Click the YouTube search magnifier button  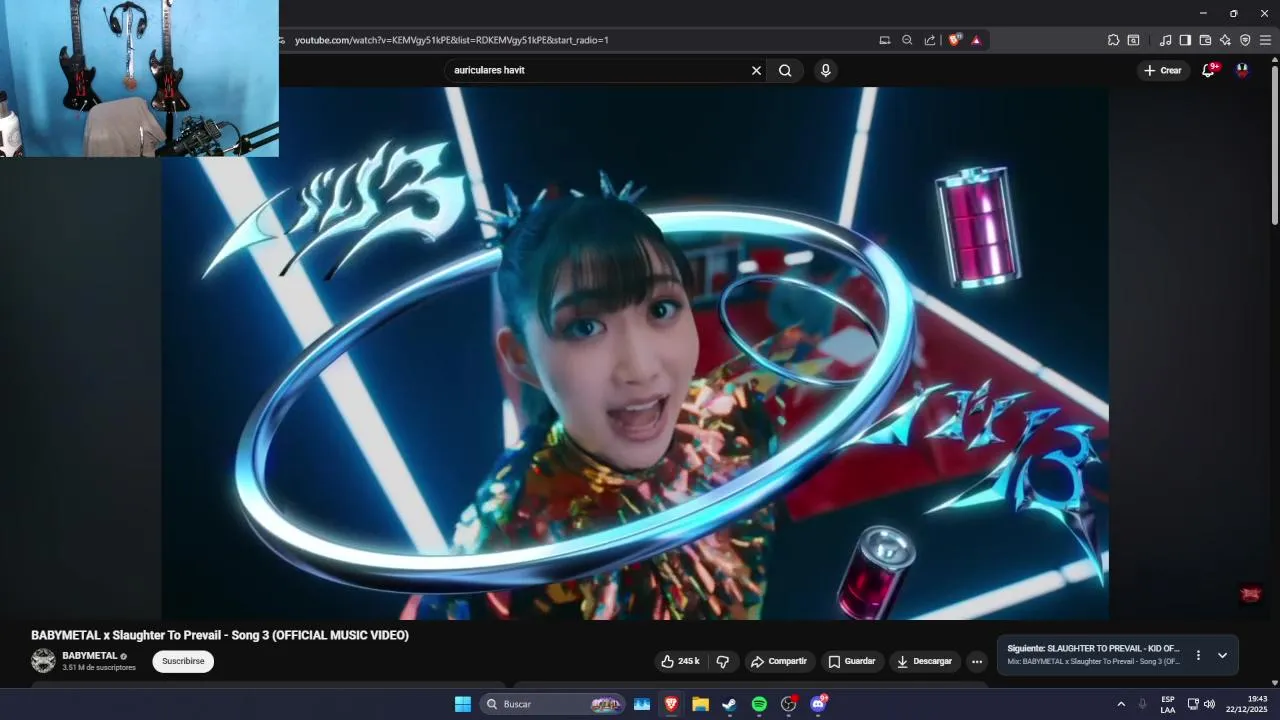coord(785,70)
